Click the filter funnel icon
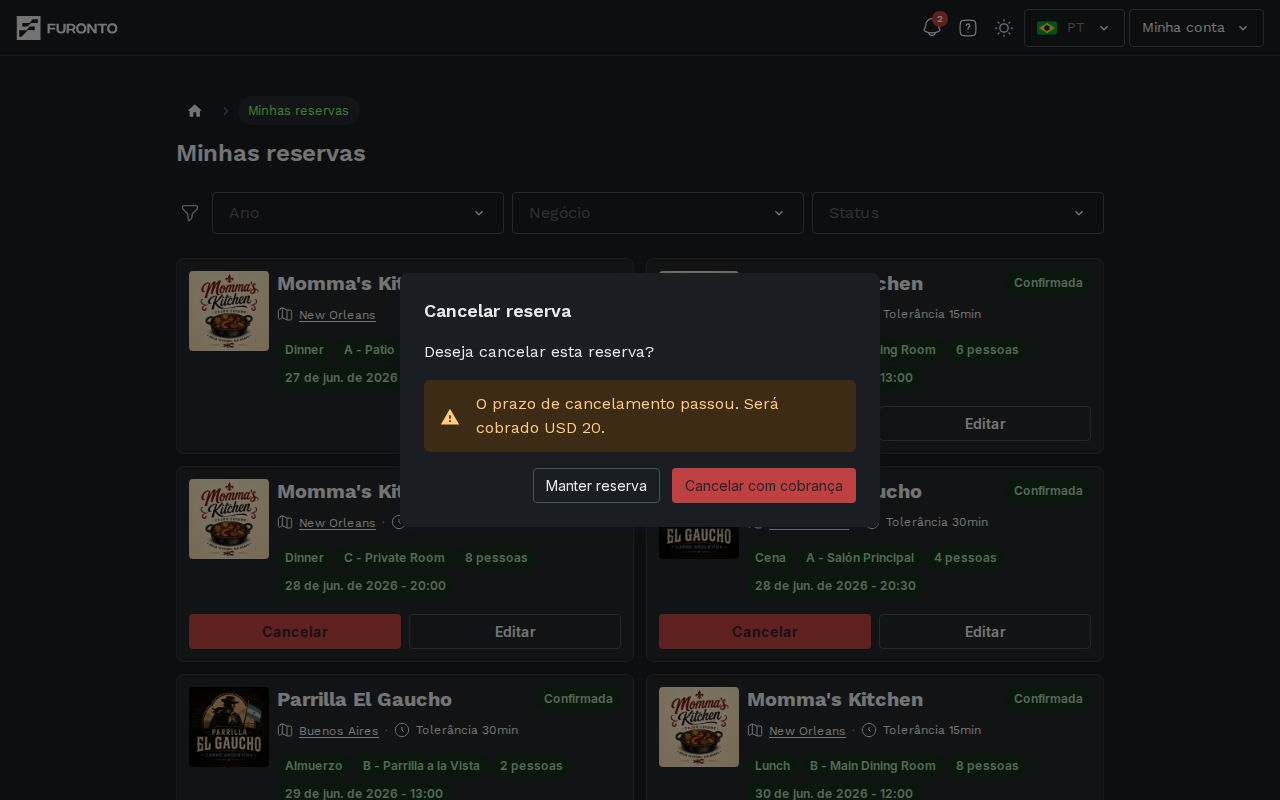This screenshot has width=1280, height=800. pos(190,213)
